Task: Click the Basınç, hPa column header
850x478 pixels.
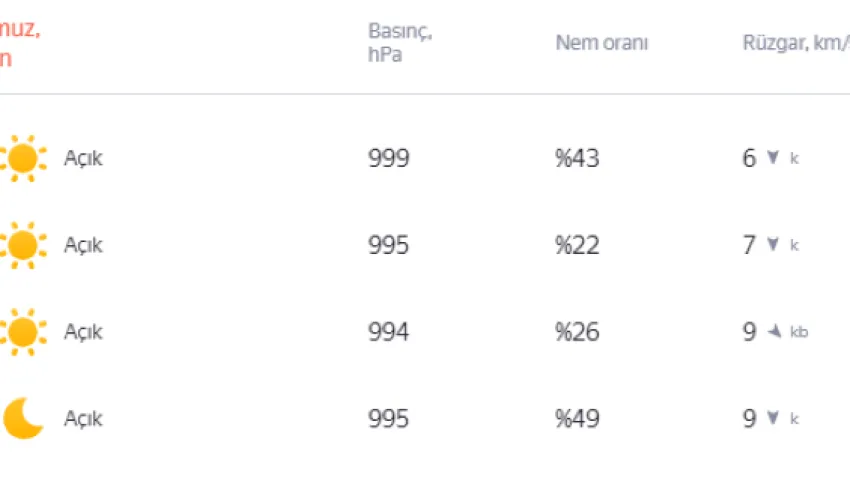Action: 399,43
